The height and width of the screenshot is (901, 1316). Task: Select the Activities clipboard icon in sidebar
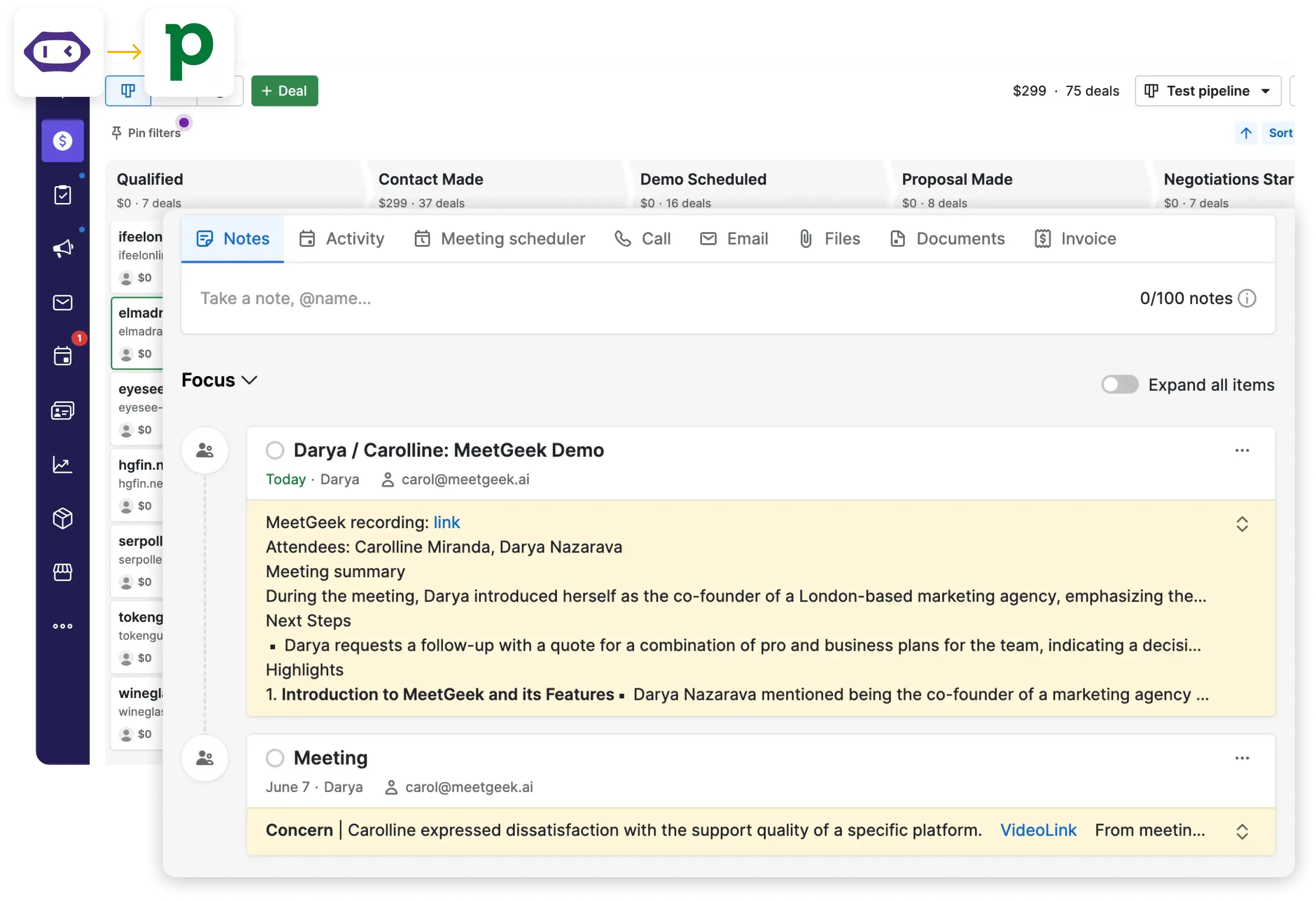(x=62, y=194)
